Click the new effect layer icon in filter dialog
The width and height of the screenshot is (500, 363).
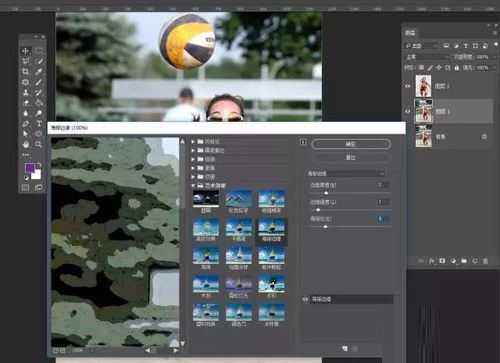click(x=345, y=349)
